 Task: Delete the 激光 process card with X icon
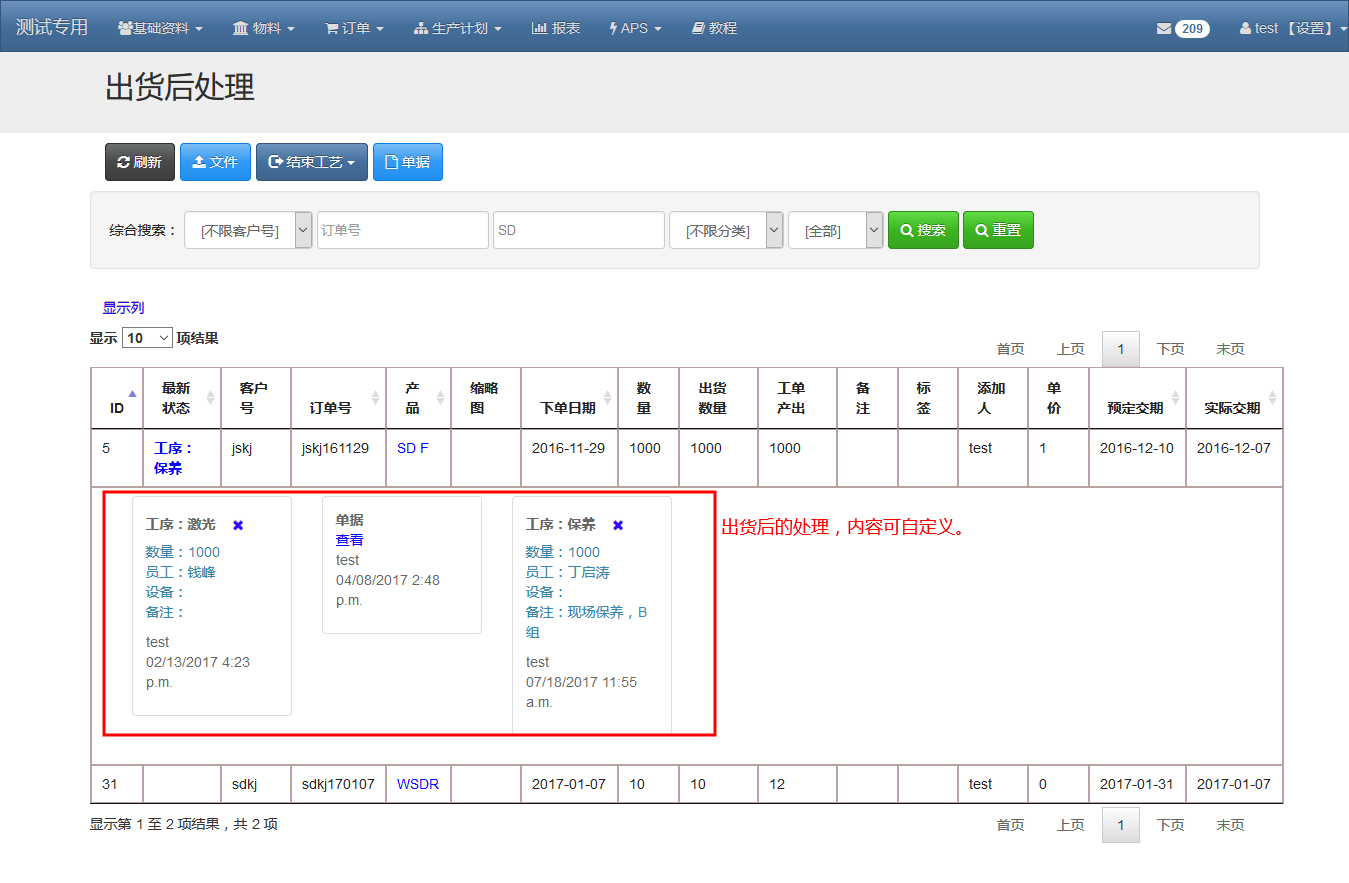point(238,525)
